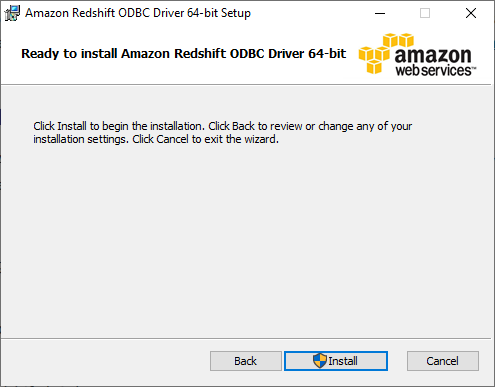Image resolution: width=495 pixels, height=387 pixels.
Task: Click the Install button to begin installation
Action: coord(336,361)
